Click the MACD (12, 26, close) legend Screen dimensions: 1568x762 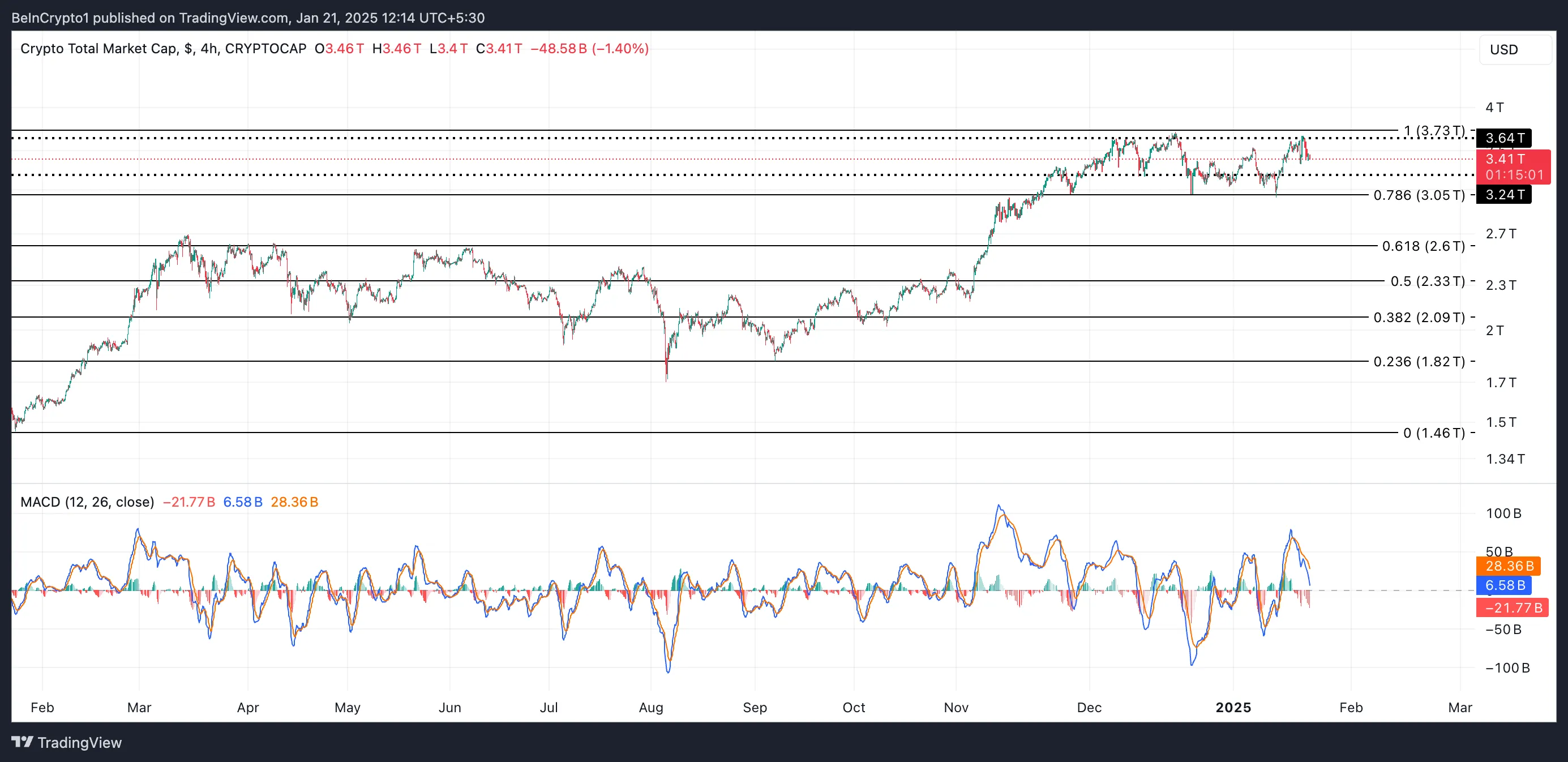point(87,502)
